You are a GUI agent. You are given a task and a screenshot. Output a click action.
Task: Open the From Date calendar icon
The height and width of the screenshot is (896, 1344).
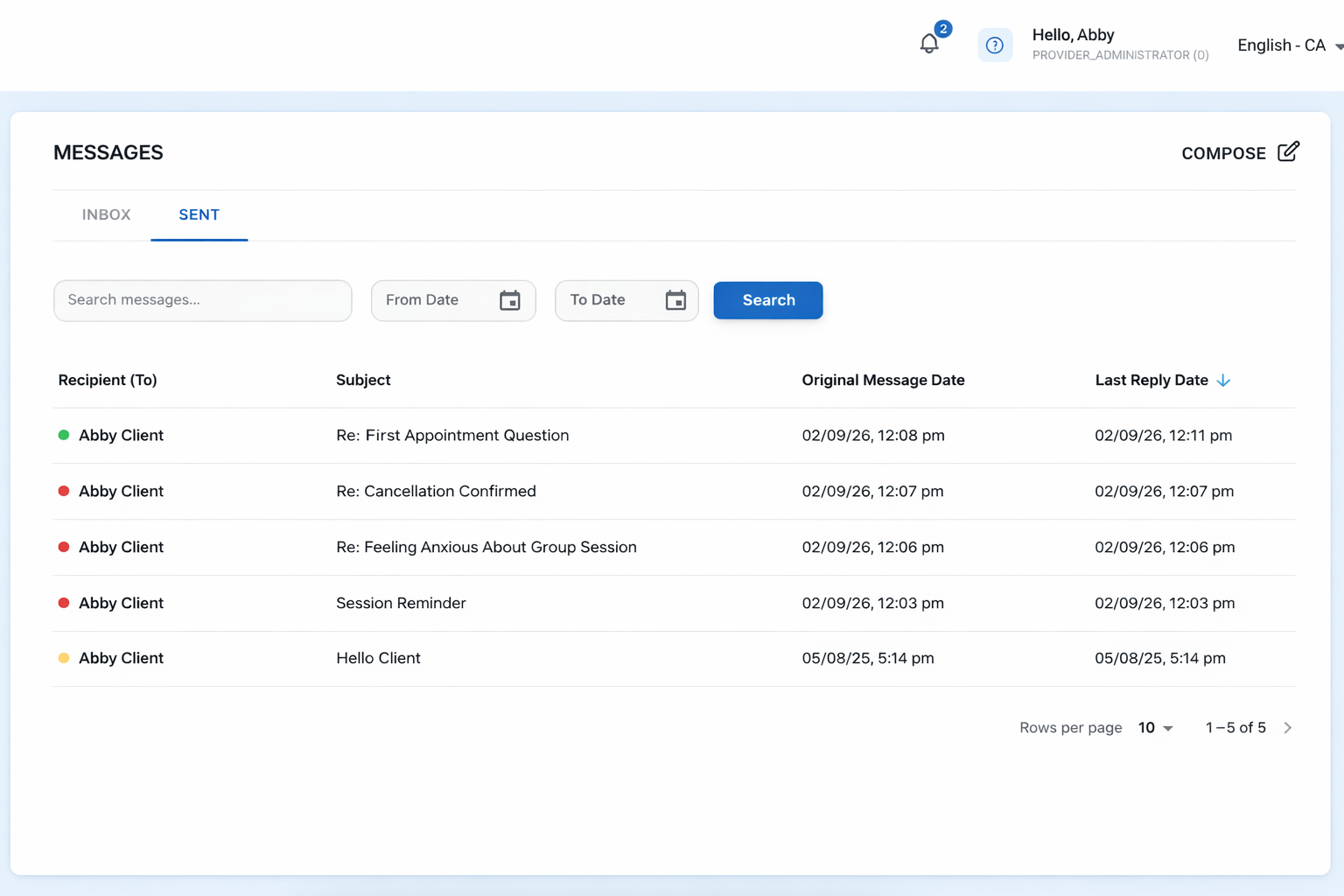510,300
